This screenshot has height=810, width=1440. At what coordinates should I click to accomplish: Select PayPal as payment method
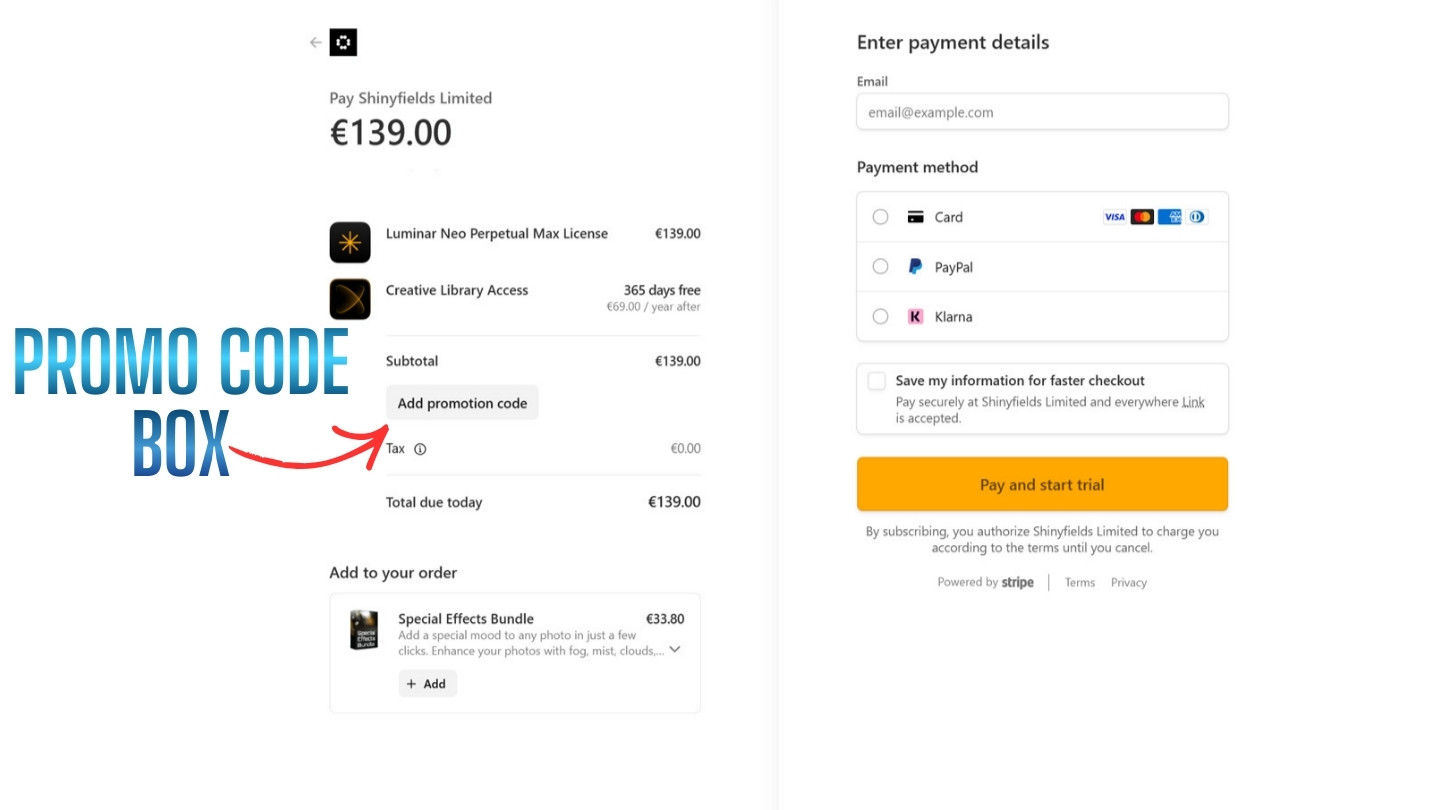coord(880,267)
